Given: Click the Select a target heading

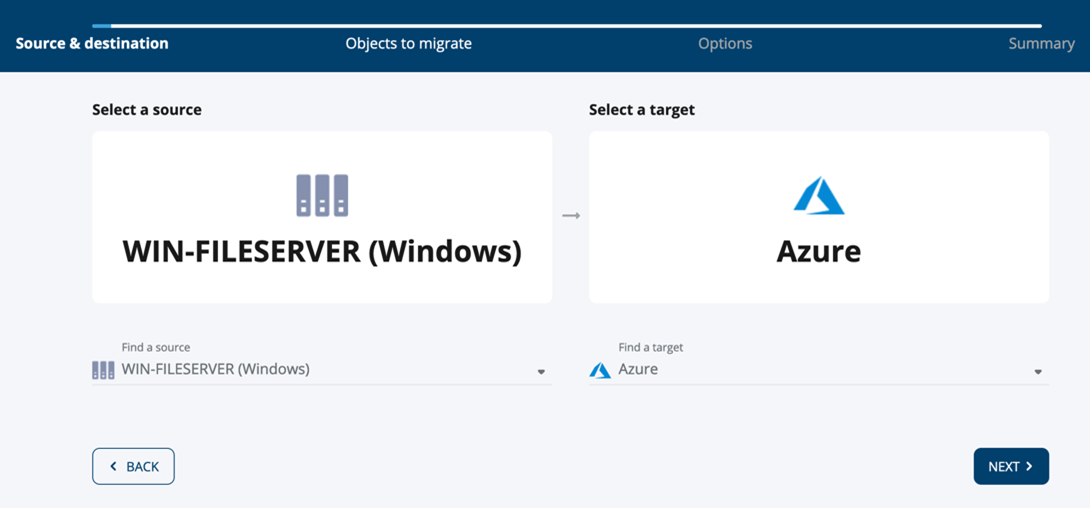Looking at the screenshot, I should (642, 110).
